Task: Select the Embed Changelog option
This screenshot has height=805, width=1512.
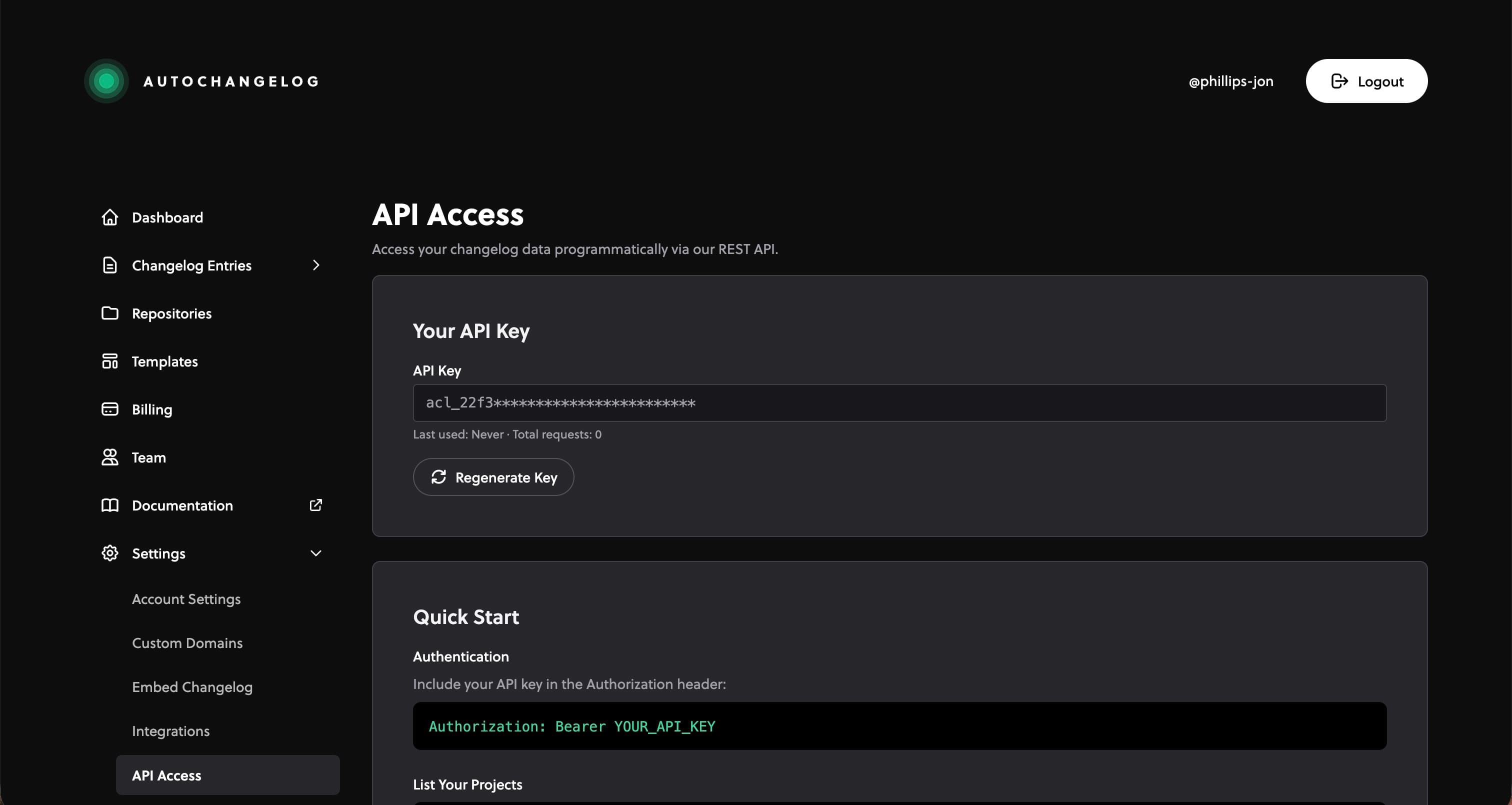Action: [x=192, y=687]
